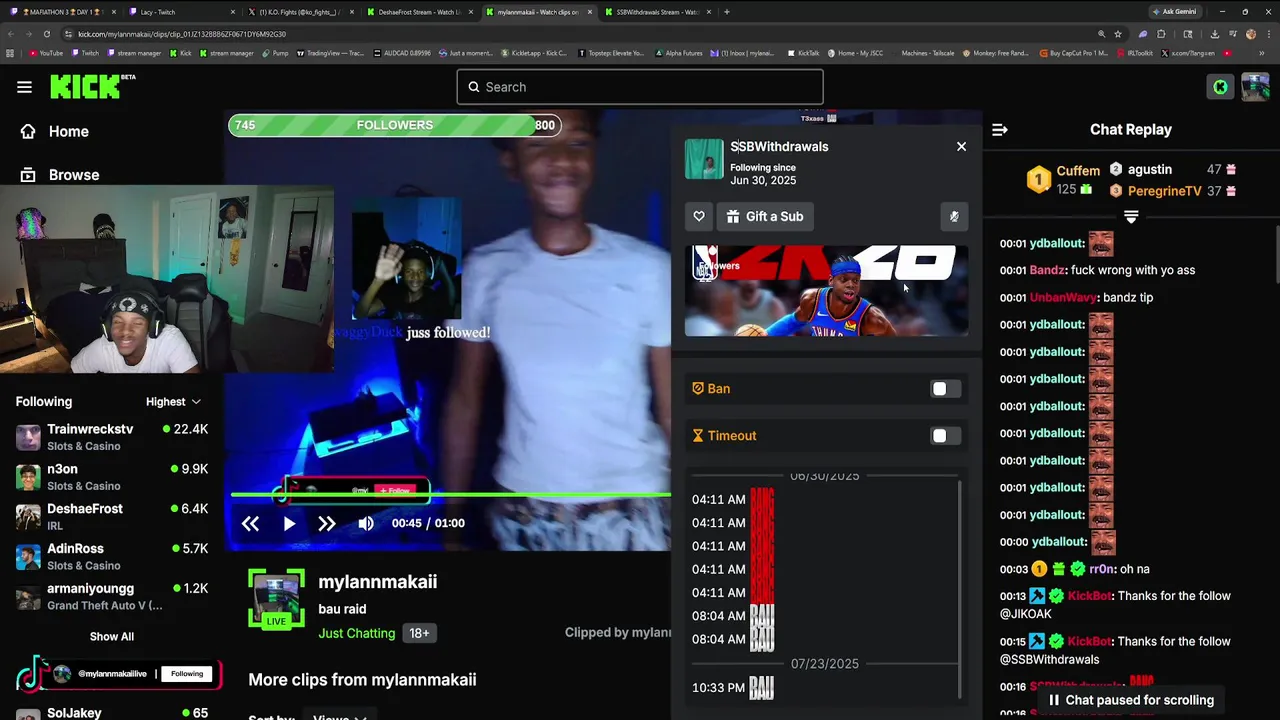Click Cuffem top gifter entry
The height and width of the screenshot is (720, 1280).
click(1063, 179)
